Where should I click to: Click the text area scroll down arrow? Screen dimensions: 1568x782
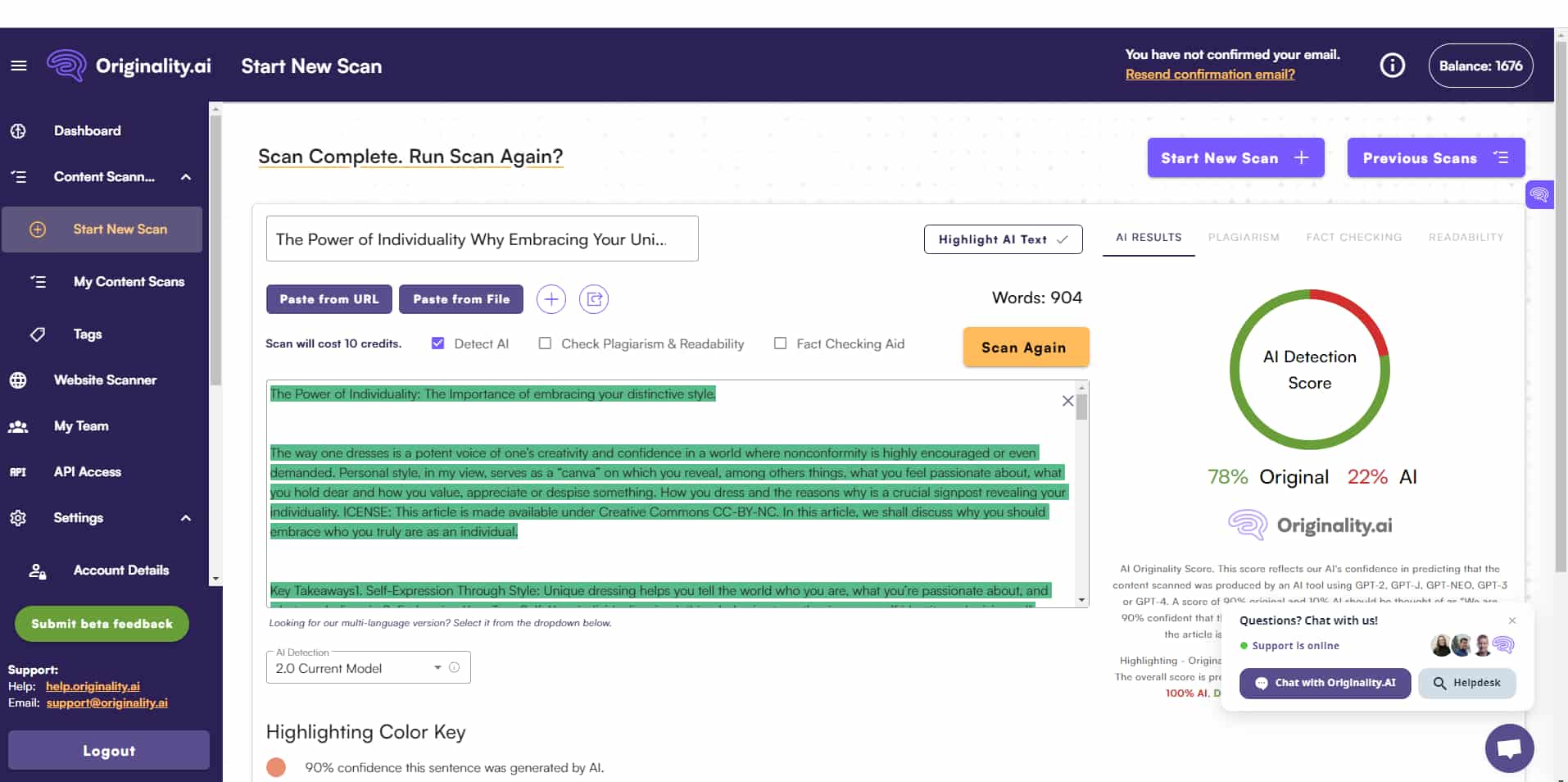pyautogui.click(x=1081, y=600)
